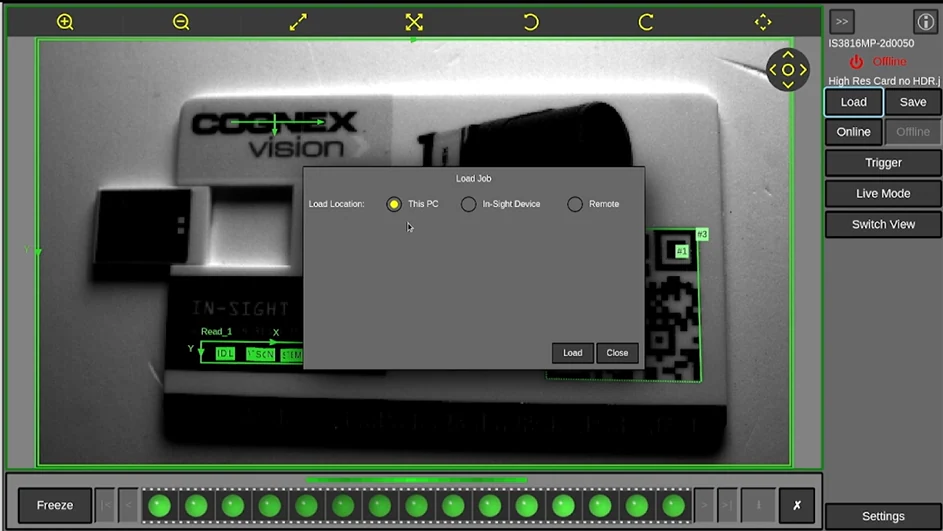This screenshot has width=943, height=531.
Task: Choose Remote as load location
Action: coord(575,204)
